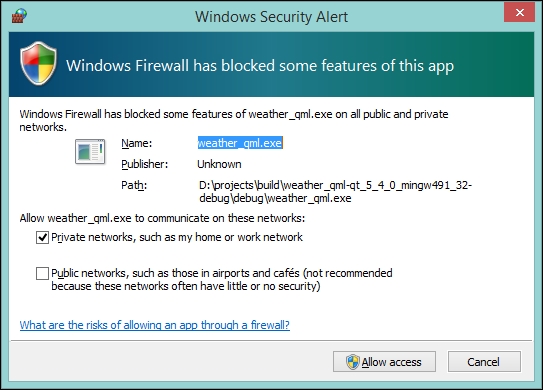Click the Path label

click(x=134, y=186)
